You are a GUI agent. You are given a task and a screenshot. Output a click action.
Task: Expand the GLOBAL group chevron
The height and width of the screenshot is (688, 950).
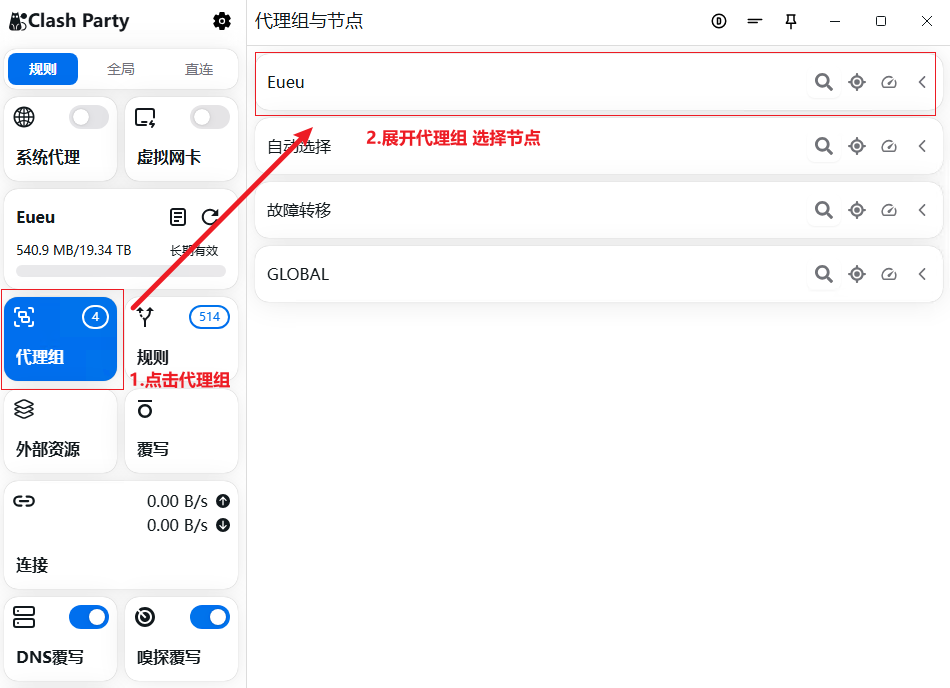pos(922,274)
